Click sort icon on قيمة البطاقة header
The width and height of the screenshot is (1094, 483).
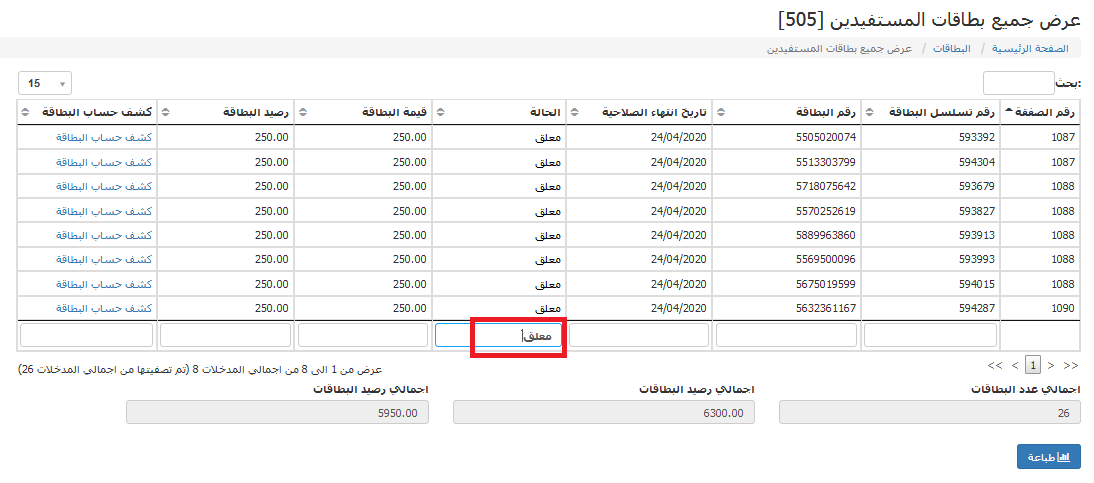[x=303, y=112]
